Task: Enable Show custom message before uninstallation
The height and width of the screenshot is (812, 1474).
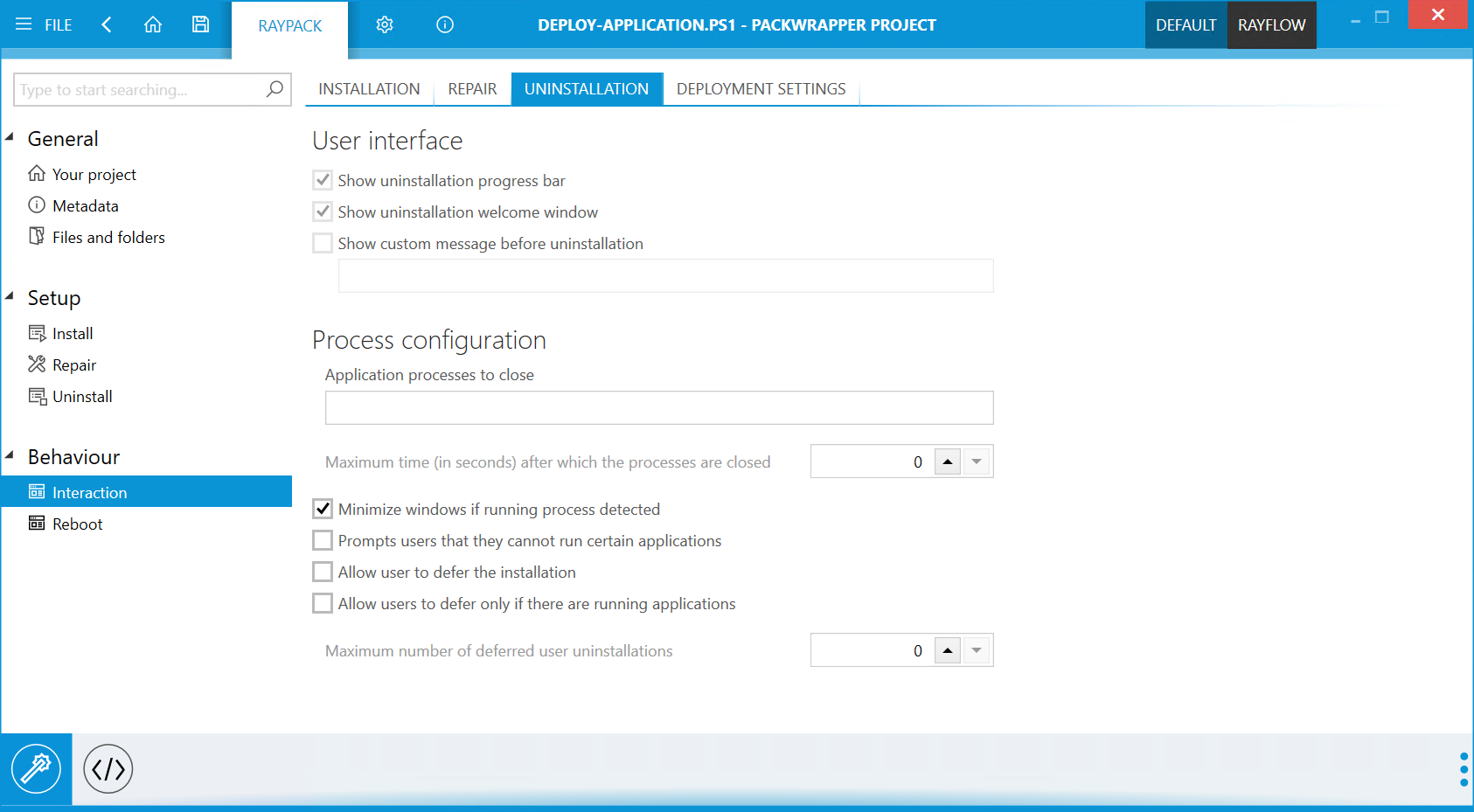Action: [323, 243]
